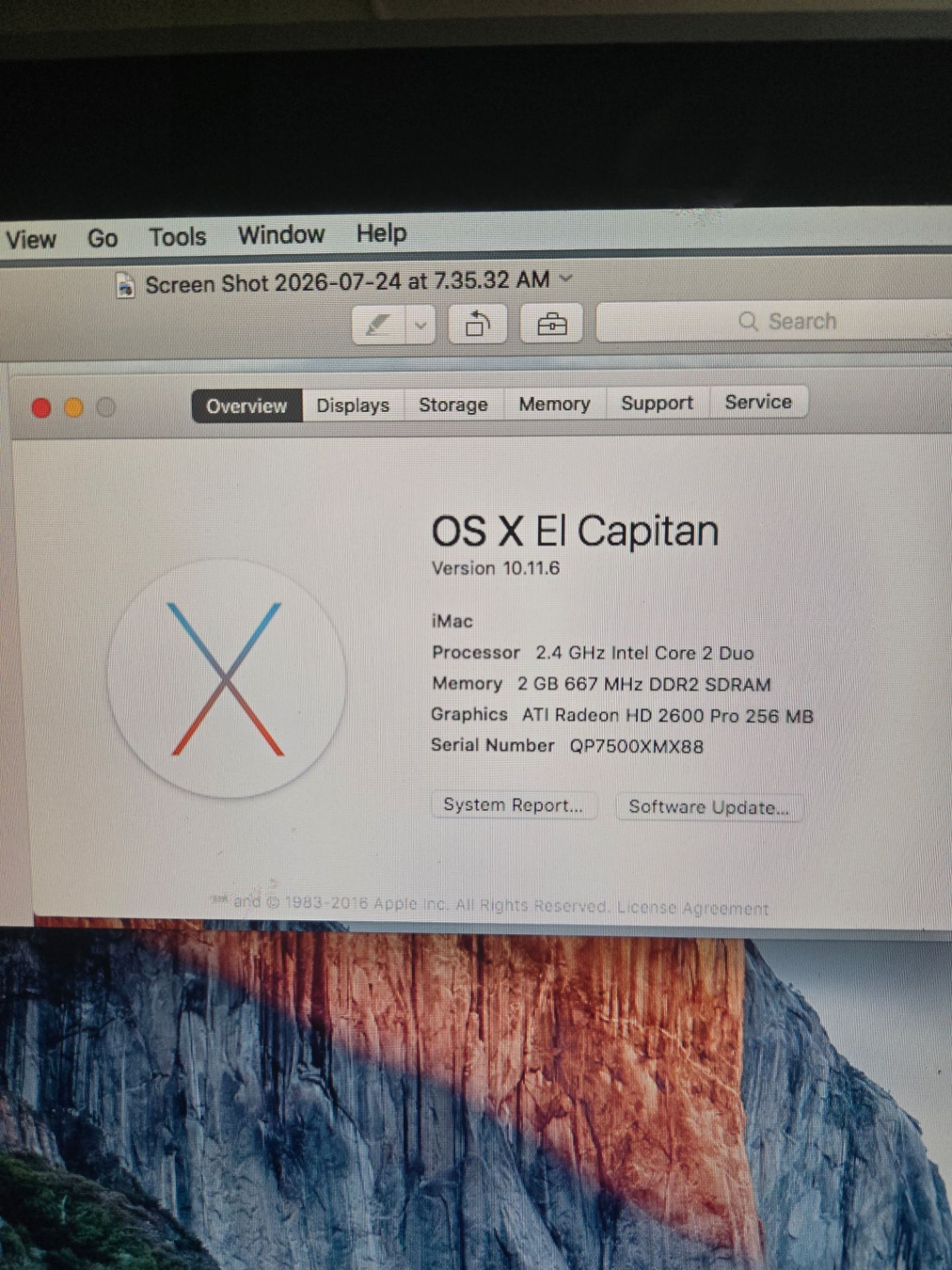The image size is (952, 1270).
Task: Open the View menu
Action: click(x=30, y=239)
